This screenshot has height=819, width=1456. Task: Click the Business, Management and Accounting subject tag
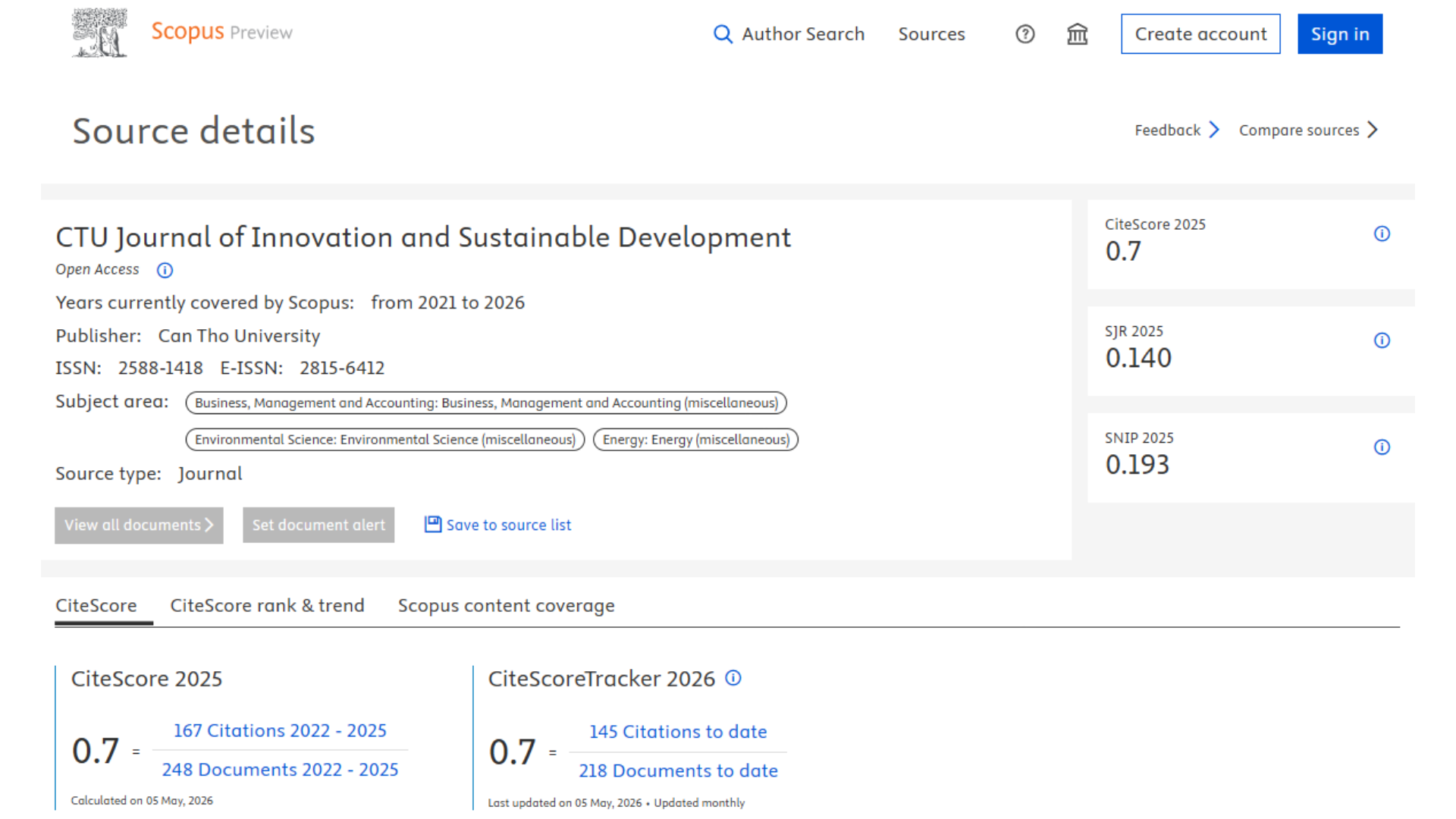tap(486, 403)
